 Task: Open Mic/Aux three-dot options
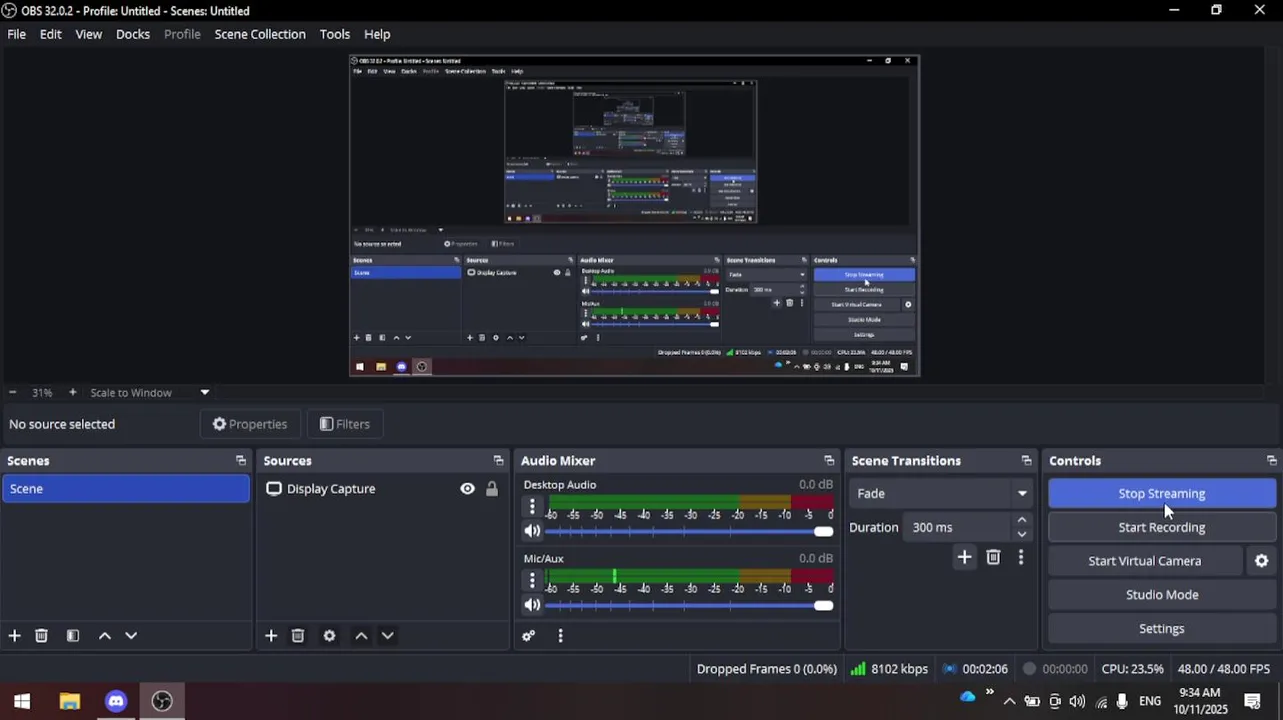coord(532,580)
